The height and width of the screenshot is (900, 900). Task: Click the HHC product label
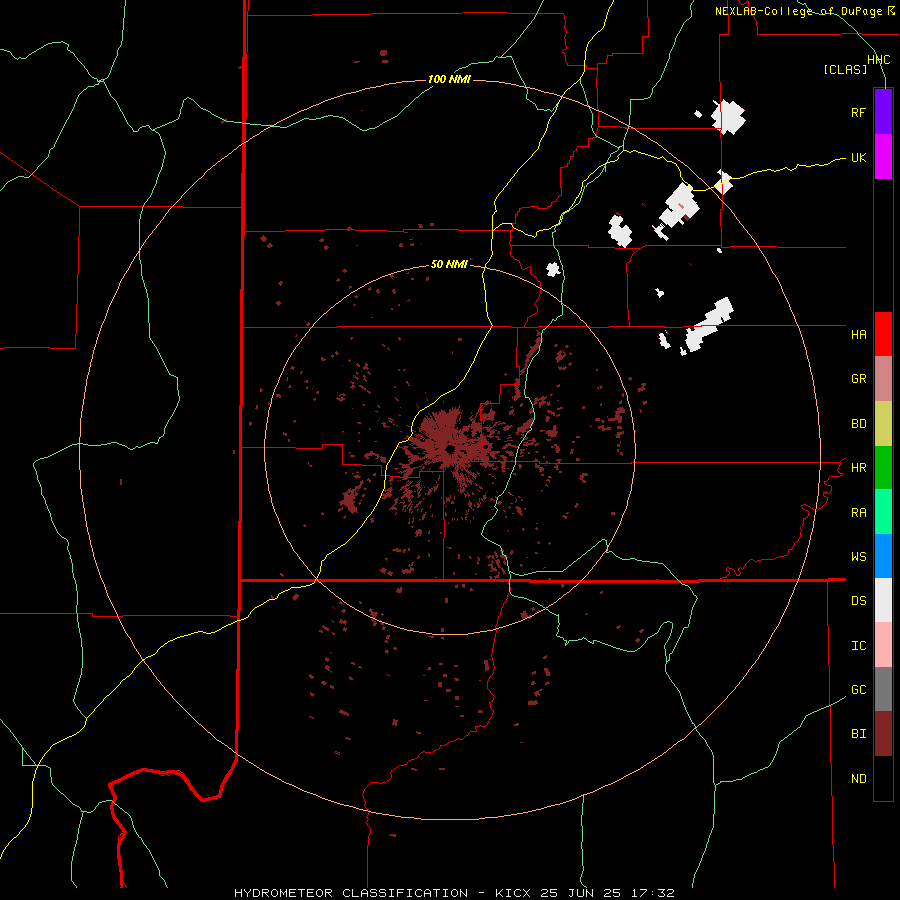[x=879, y=60]
